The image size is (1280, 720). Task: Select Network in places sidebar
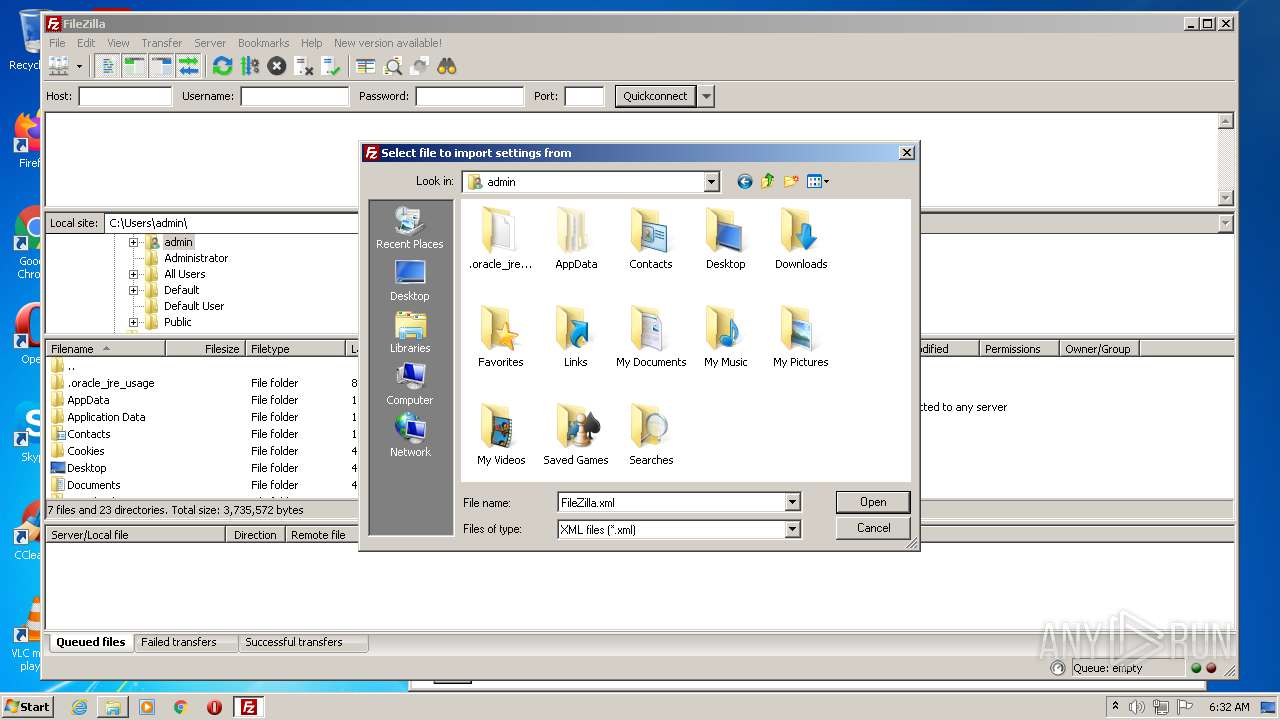(x=410, y=437)
